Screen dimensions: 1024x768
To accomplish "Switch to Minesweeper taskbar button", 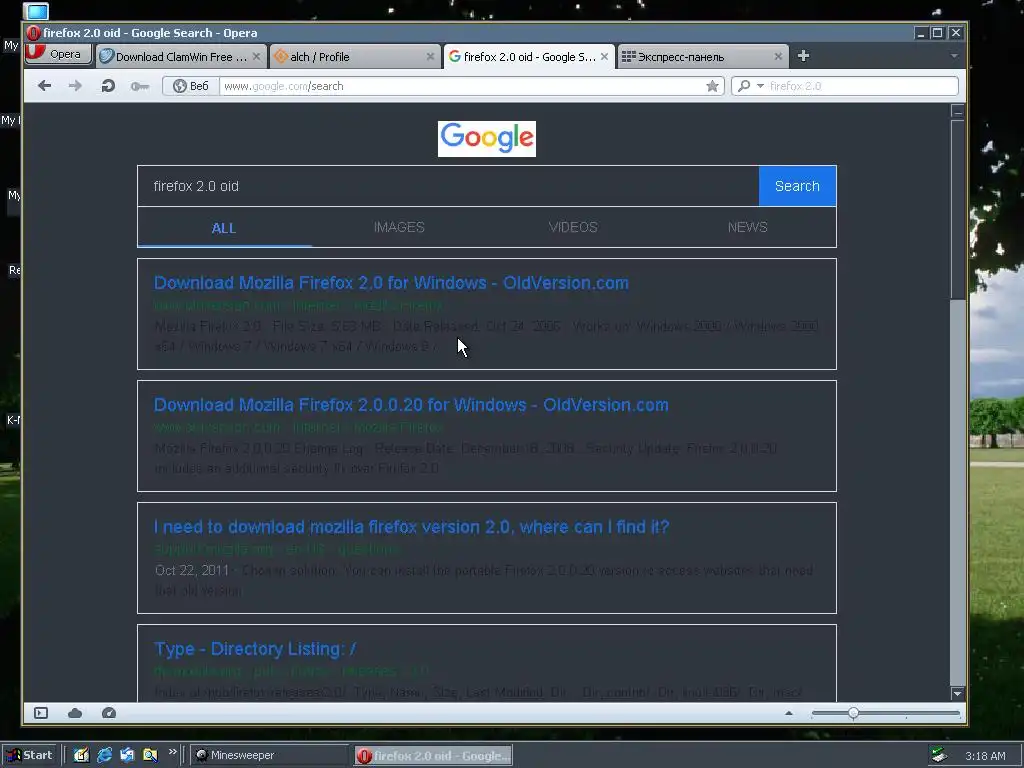I will (x=269, y=755).
